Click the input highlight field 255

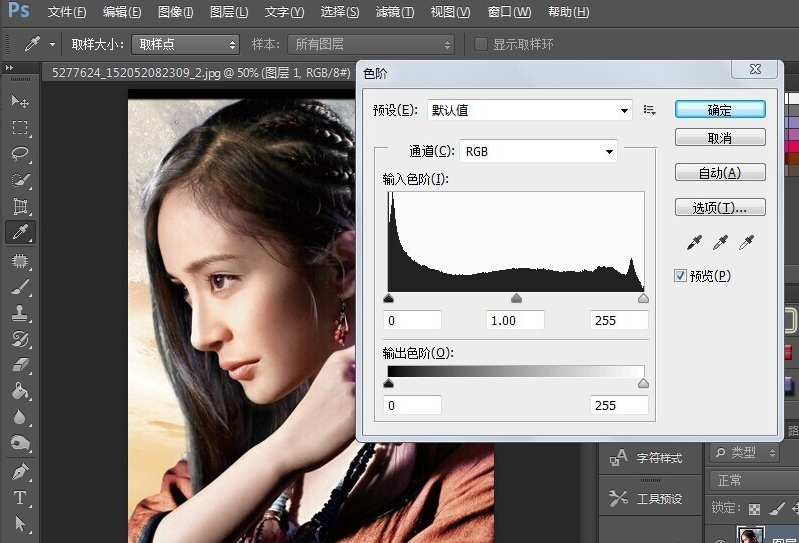click(619, 320)
